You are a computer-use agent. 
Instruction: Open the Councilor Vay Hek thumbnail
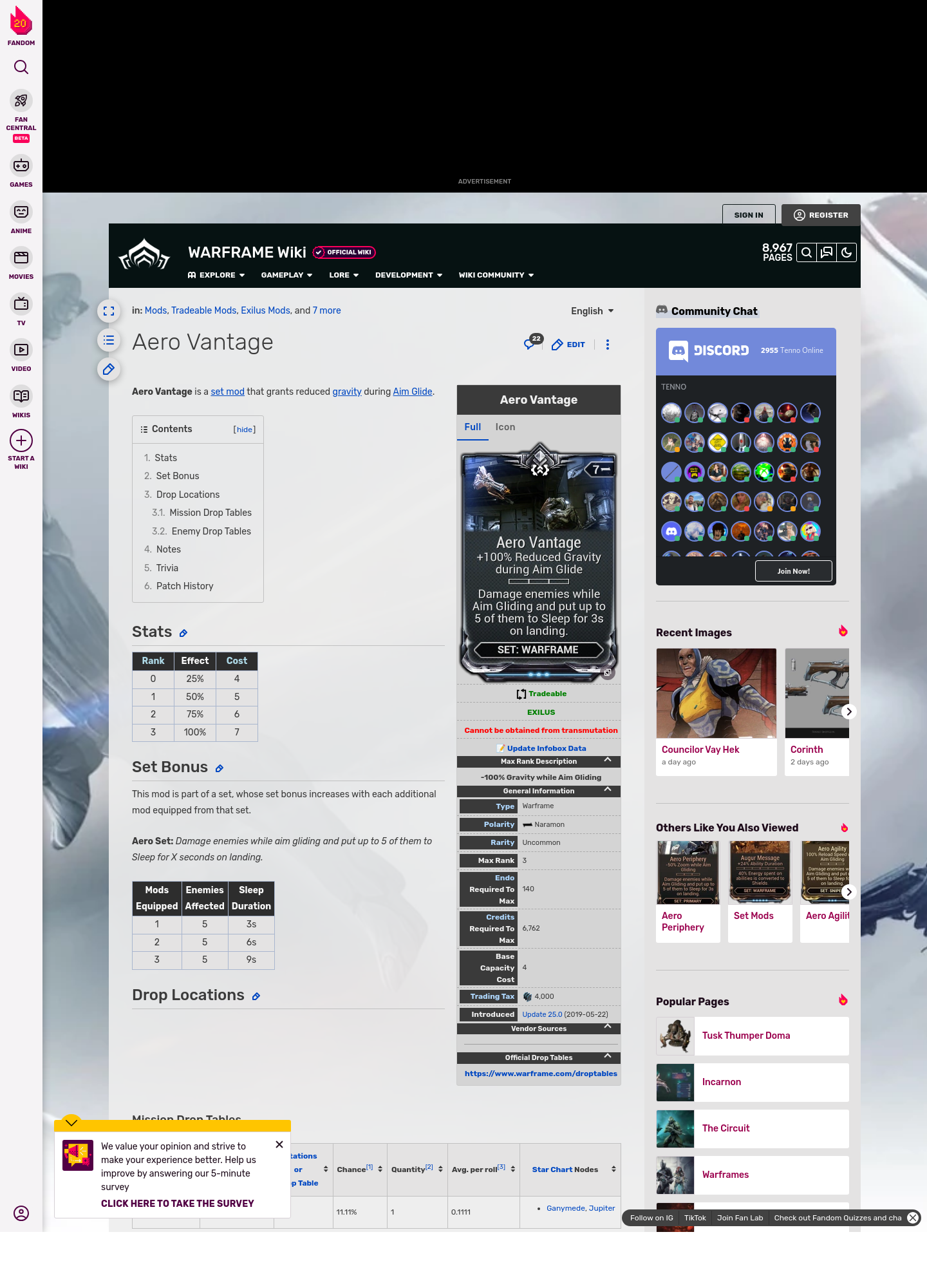click(716, 693)
